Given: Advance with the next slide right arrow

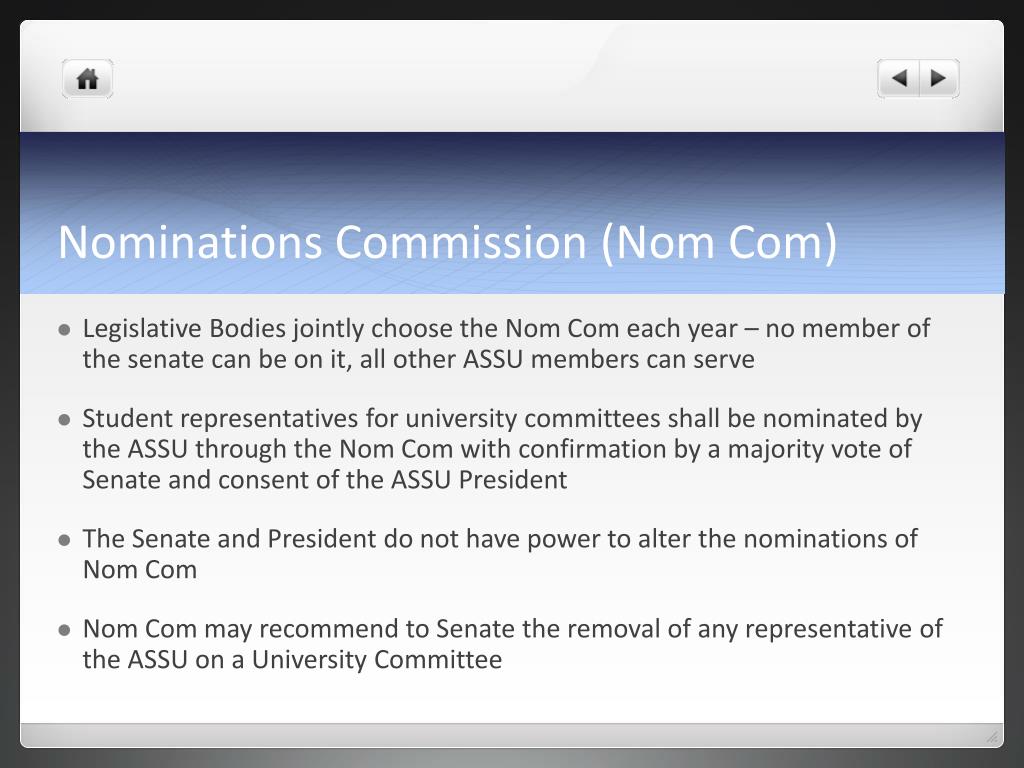Looking at the screenshot, I should [939, 78].
